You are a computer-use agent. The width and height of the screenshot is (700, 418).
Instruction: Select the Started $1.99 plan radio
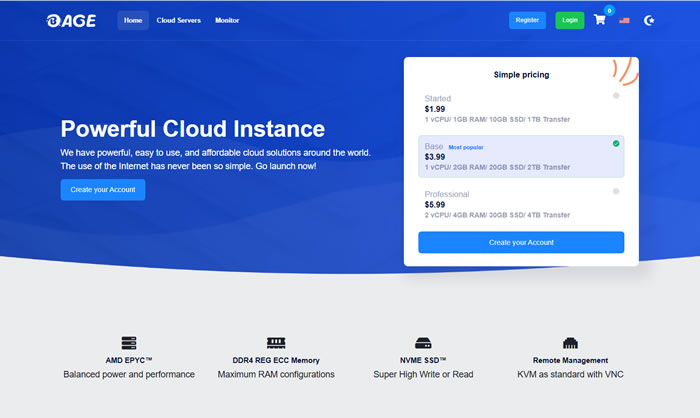click(x=616, y=96)
